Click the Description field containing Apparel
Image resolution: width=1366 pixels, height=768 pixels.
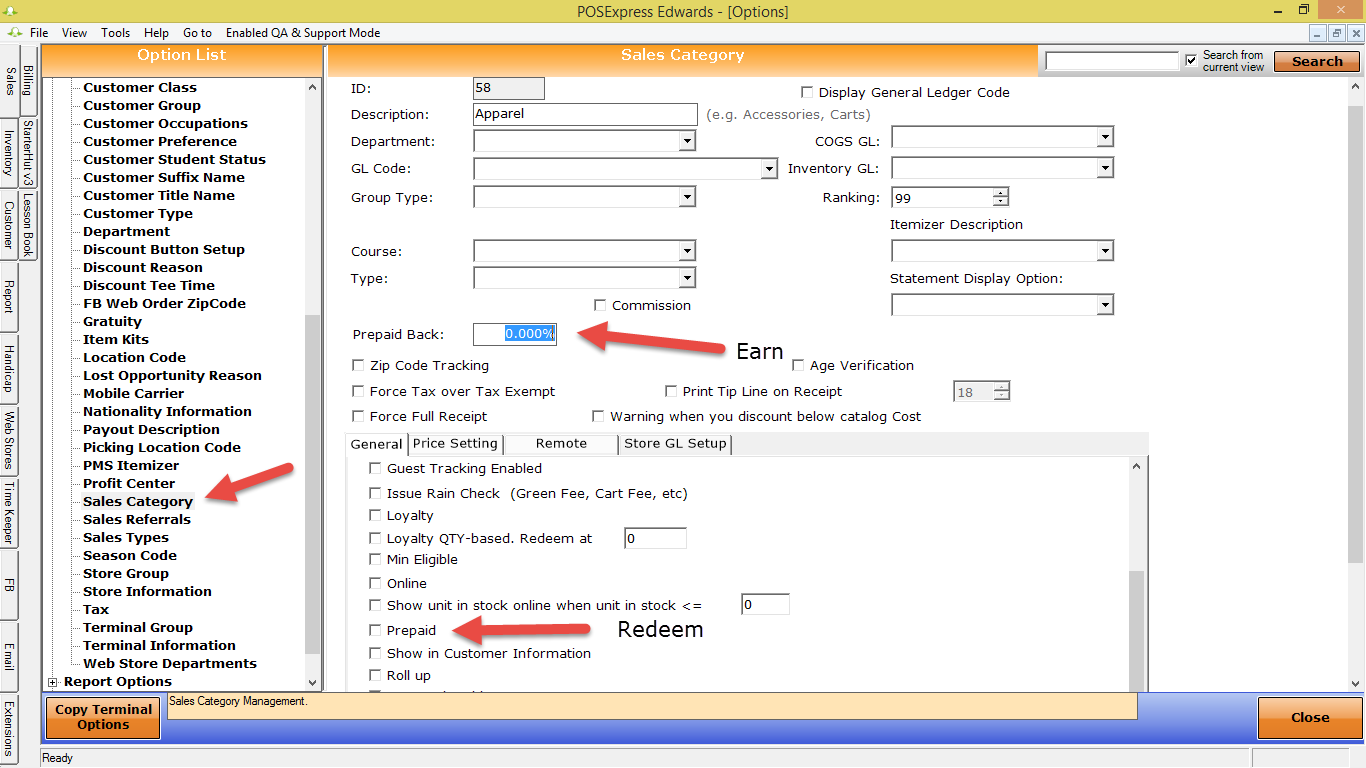click(585, 114)
